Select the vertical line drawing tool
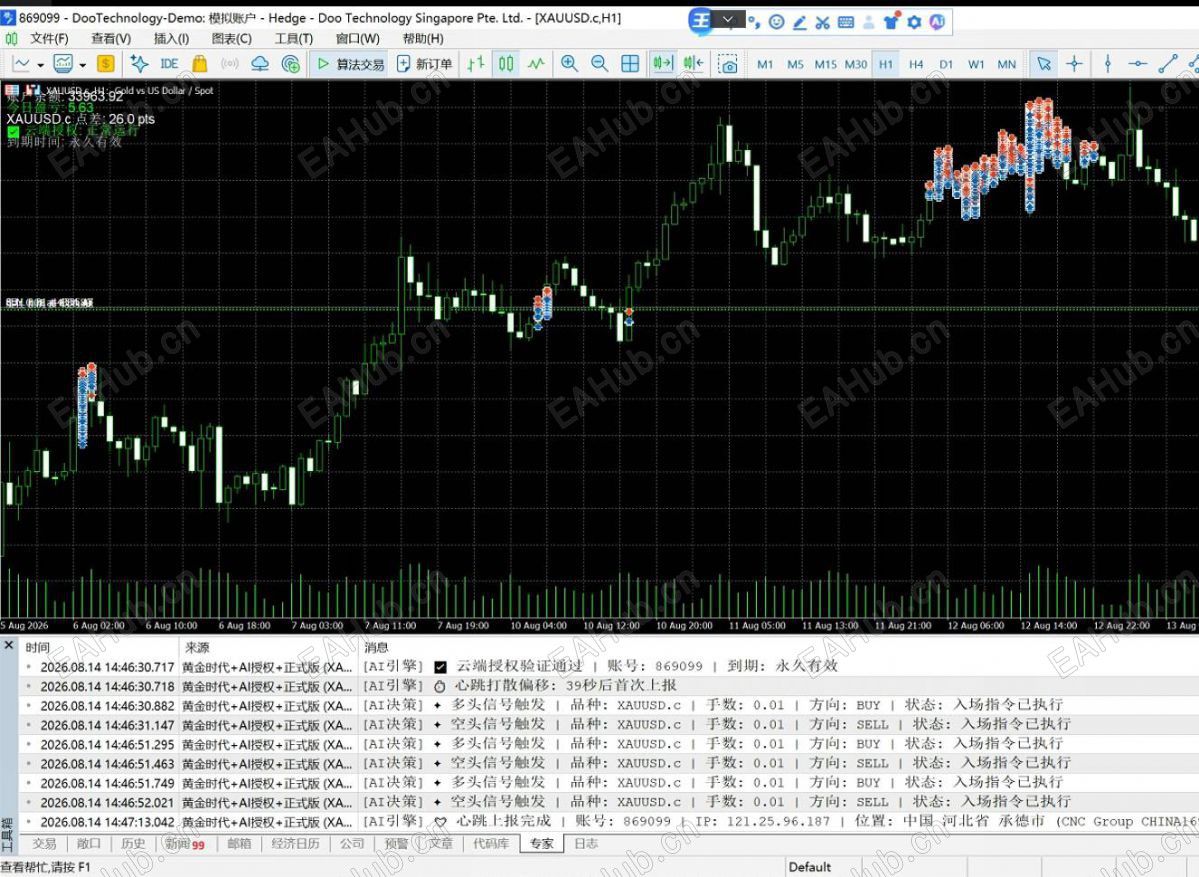The width and height of the screenshot is (1199, 877). click(1108, 64)
